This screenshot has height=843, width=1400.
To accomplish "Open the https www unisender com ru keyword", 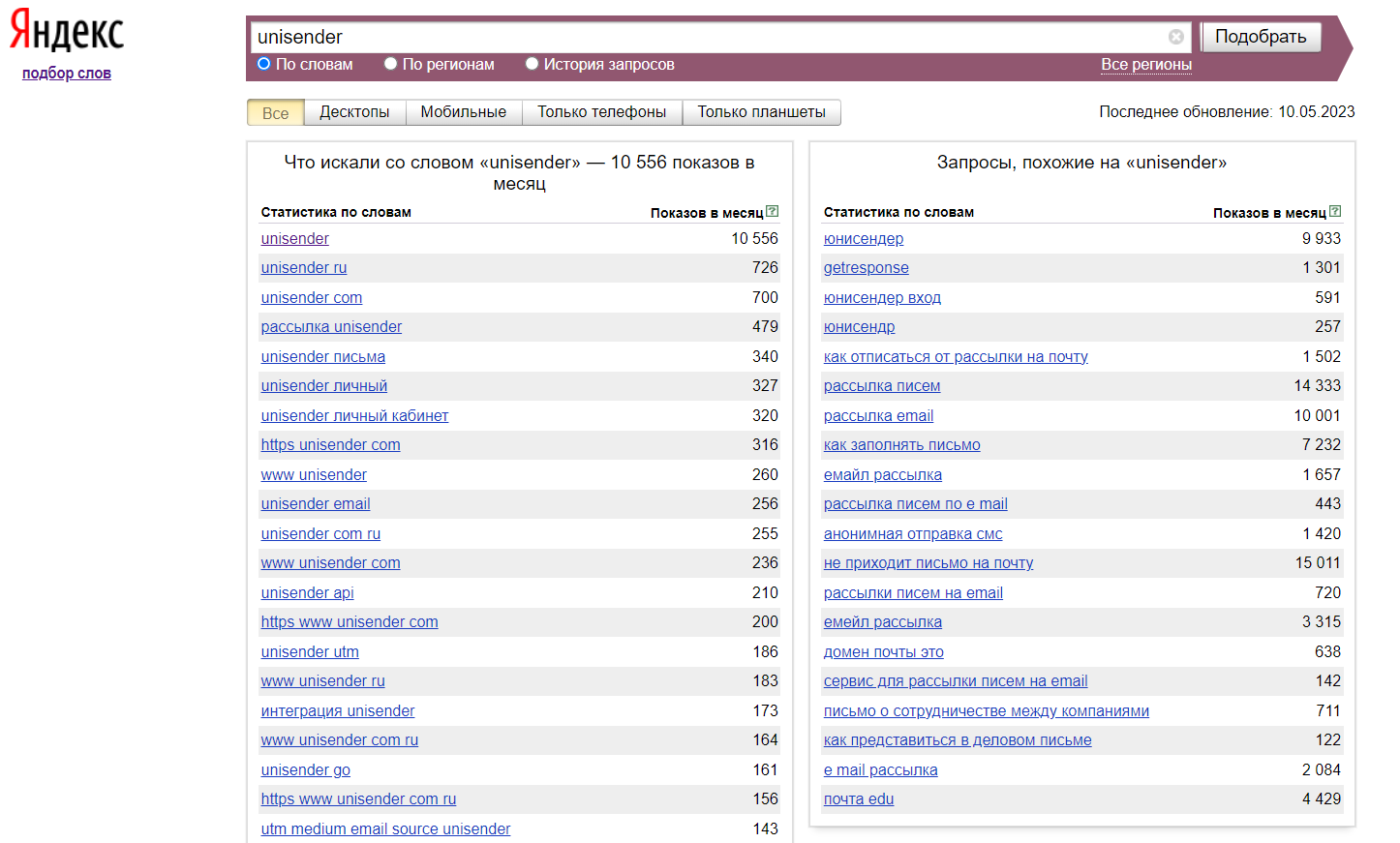I will tap(358, 799).
